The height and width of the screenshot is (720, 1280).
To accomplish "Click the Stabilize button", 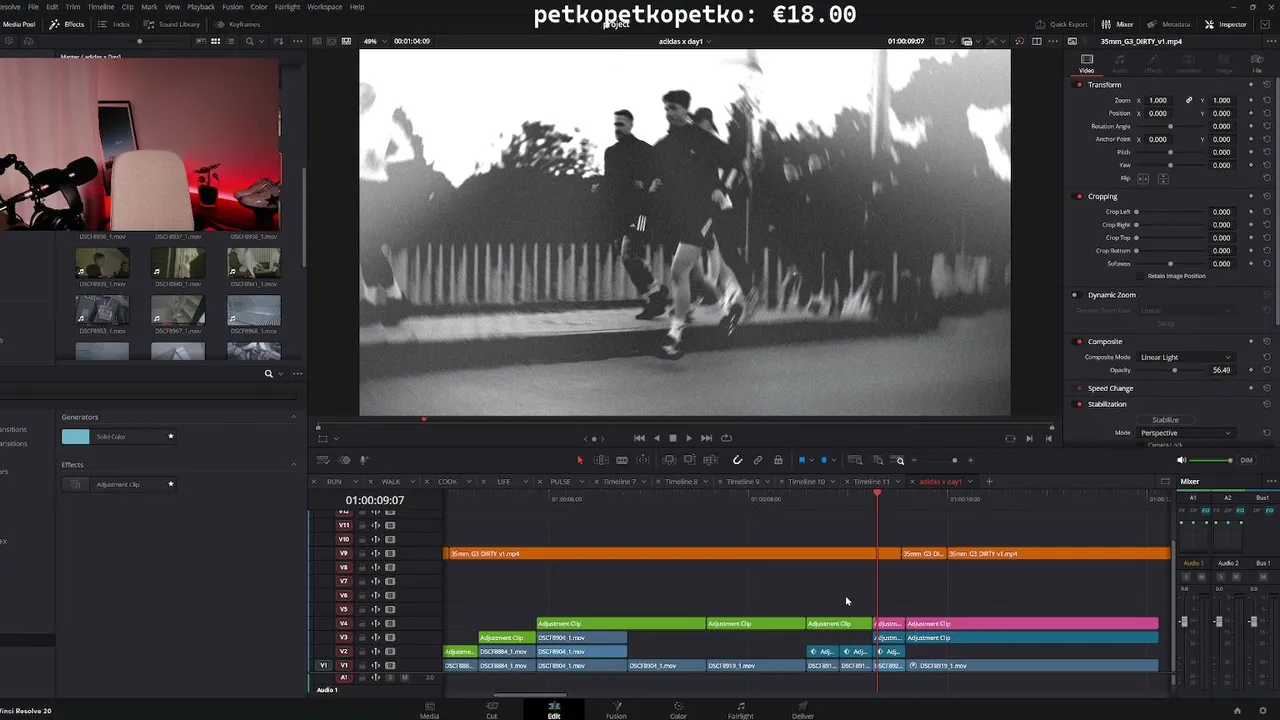I will [1165, 420].
